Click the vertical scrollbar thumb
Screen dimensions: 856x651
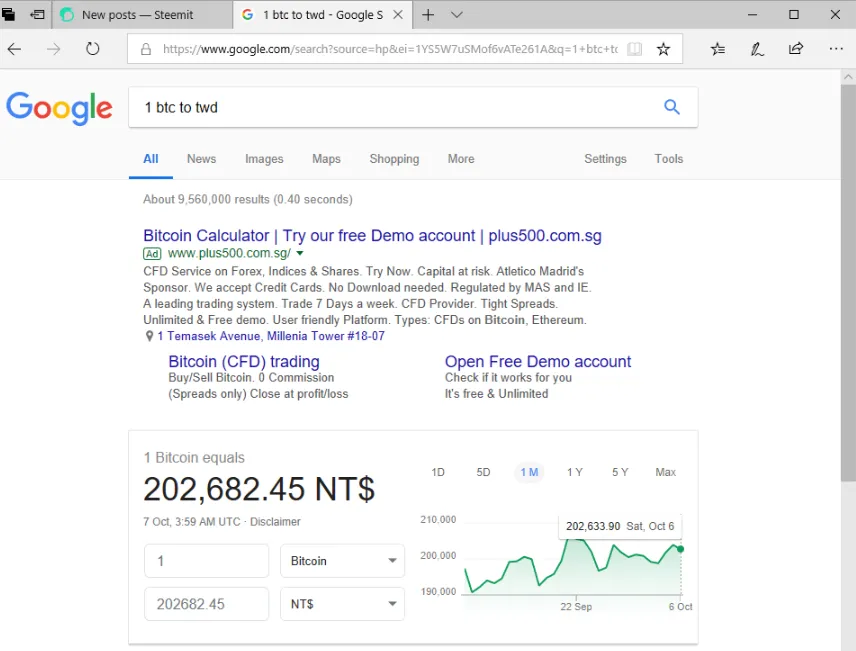848,284
